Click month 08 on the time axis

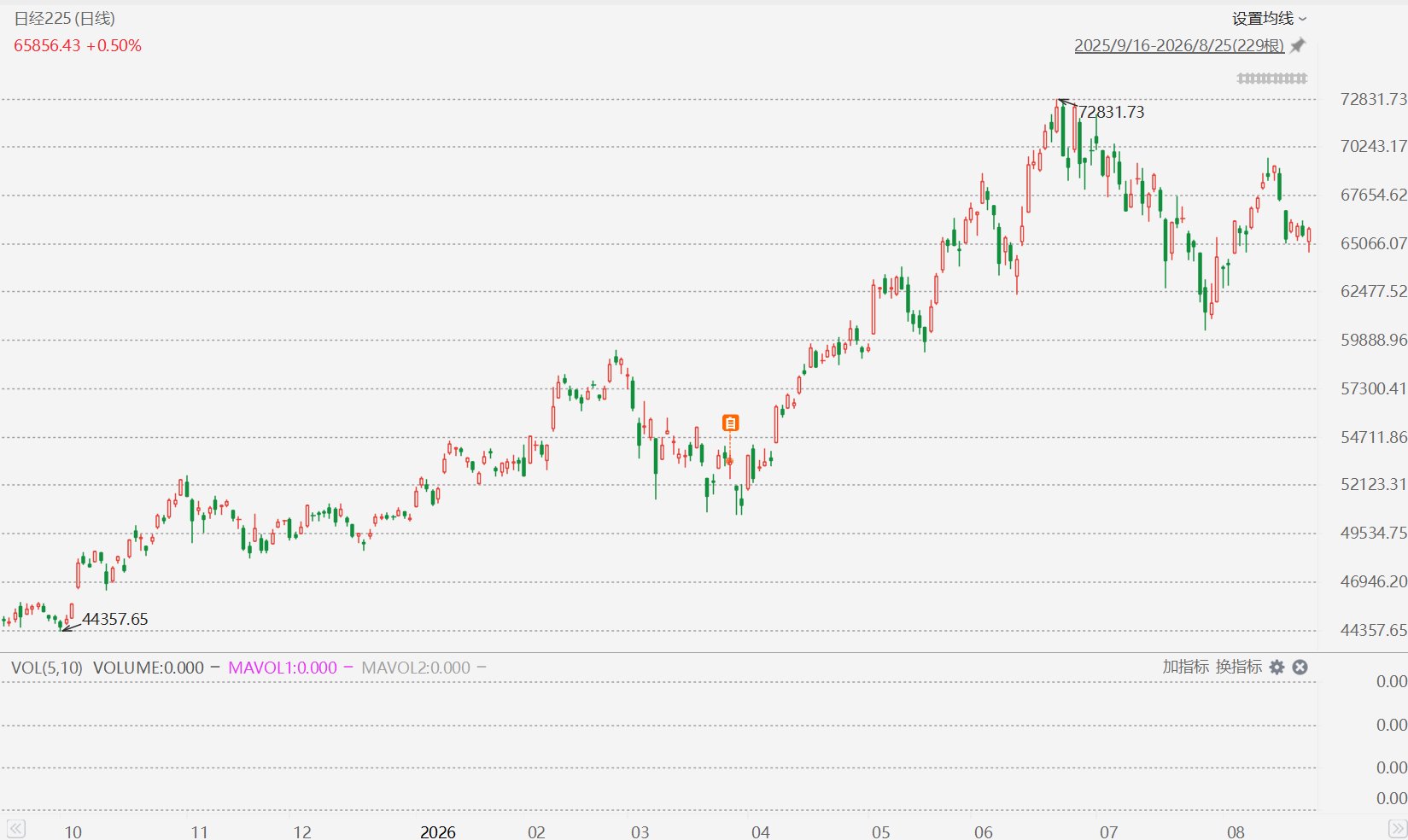pos(1236,831)
